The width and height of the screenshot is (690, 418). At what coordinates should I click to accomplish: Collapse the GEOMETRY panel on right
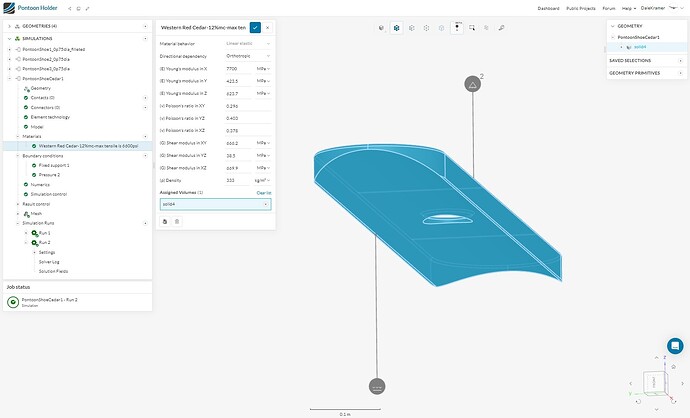tap(613, 26)
